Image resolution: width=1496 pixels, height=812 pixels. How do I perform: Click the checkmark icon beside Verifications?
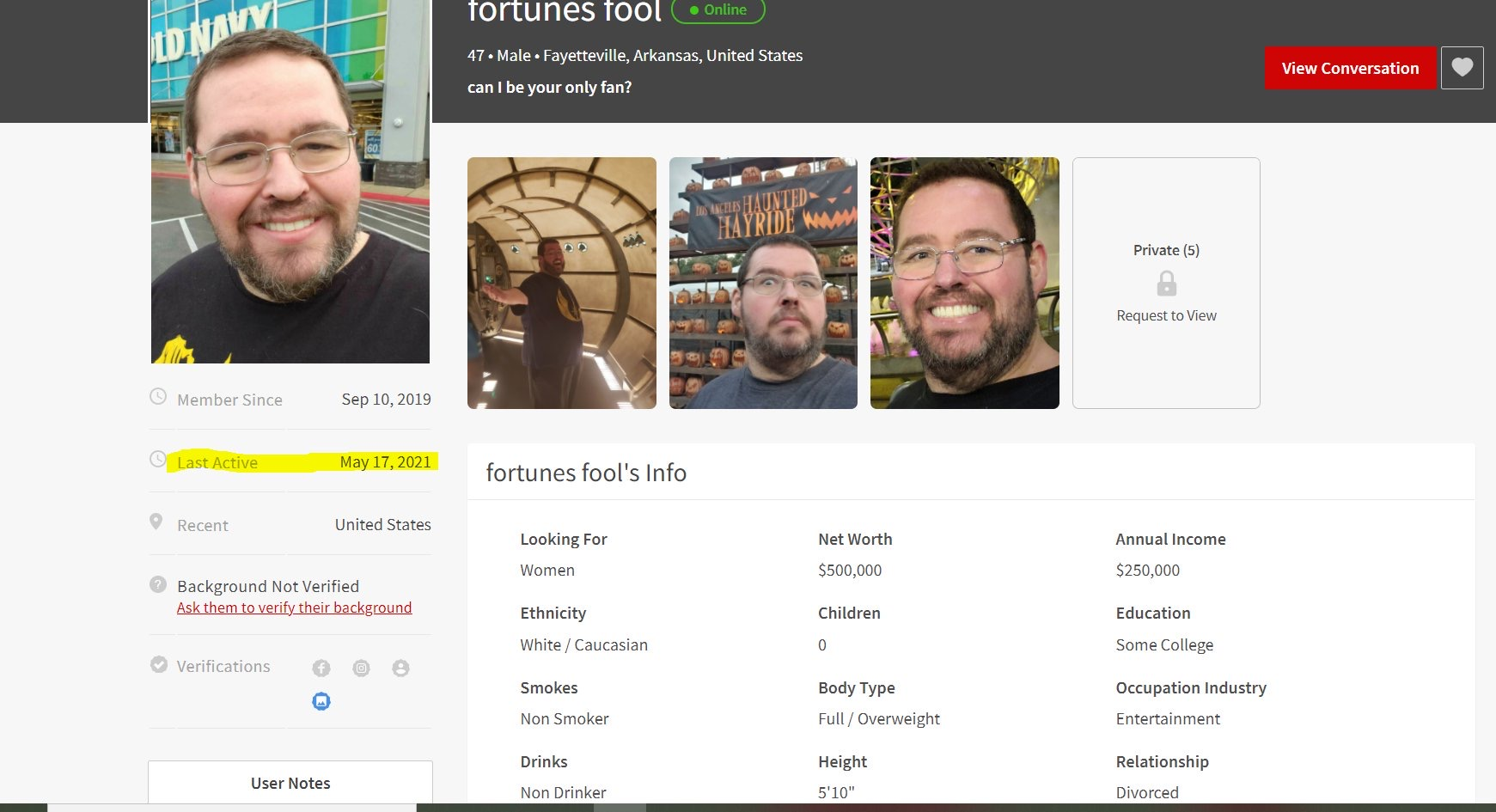coord(159,664)
